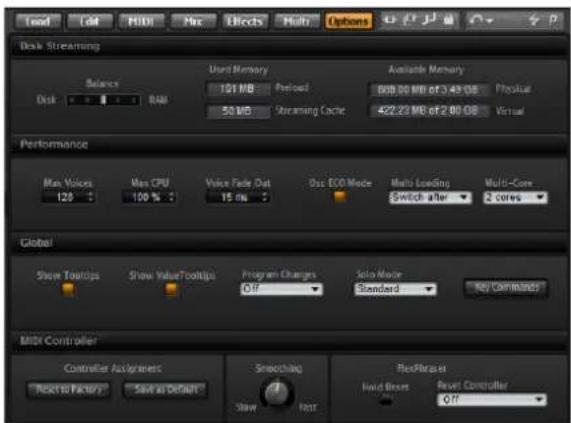Toggle the Osc ECO Mode button
This screenshot has height=423, width=571.
coord(340,197)
